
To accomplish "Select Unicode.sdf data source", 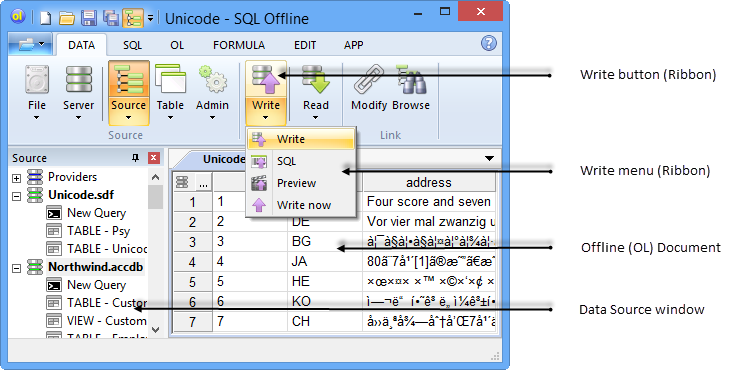I will [81, 195].
